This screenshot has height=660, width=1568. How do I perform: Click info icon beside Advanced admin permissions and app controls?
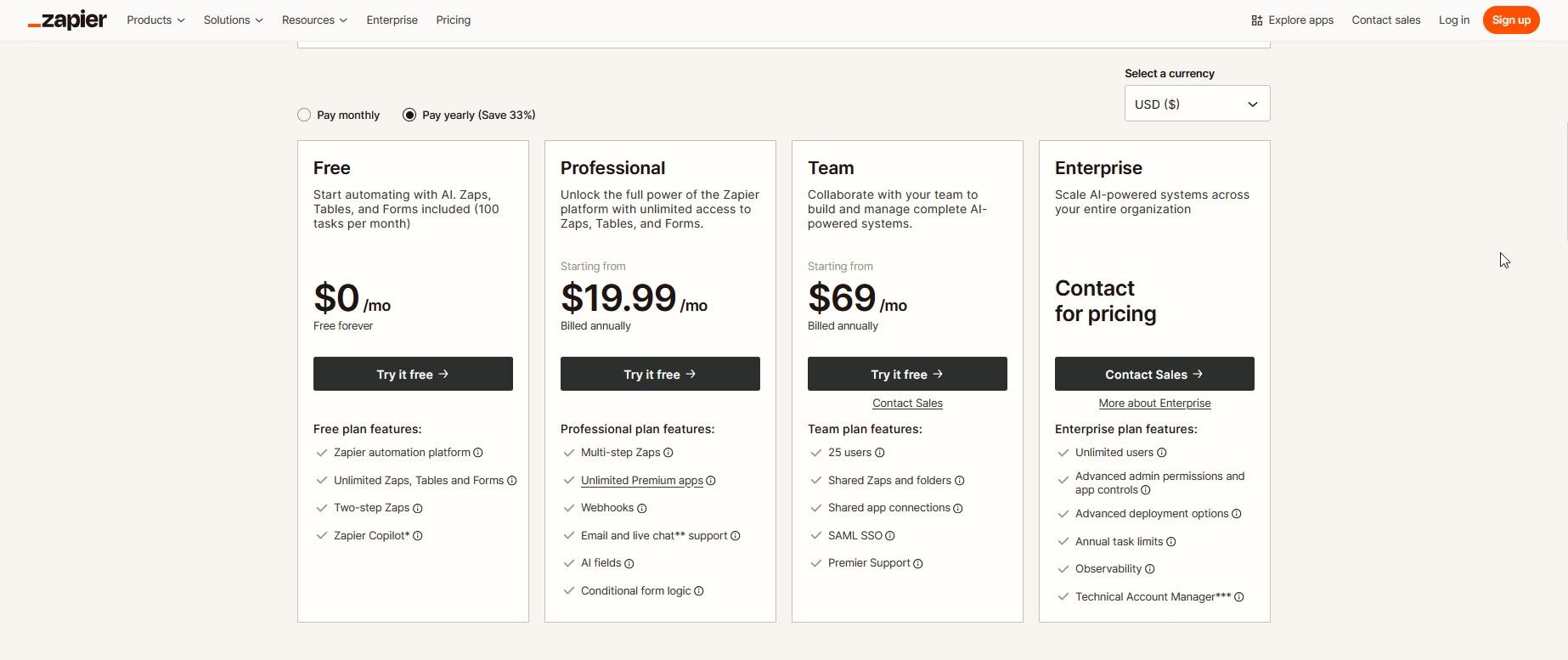[1146, 490]
